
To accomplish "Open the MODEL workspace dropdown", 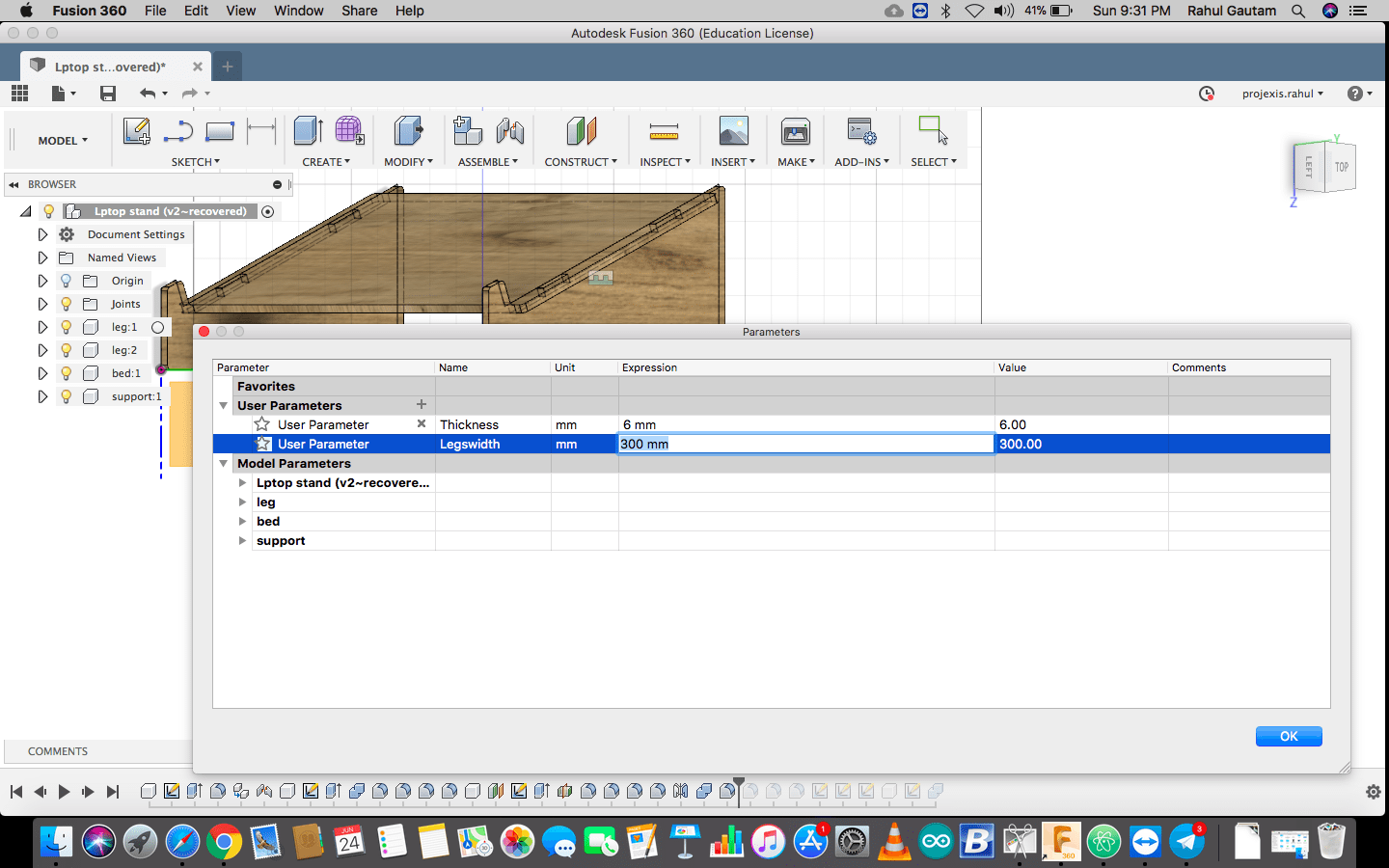I will point(63,141).
